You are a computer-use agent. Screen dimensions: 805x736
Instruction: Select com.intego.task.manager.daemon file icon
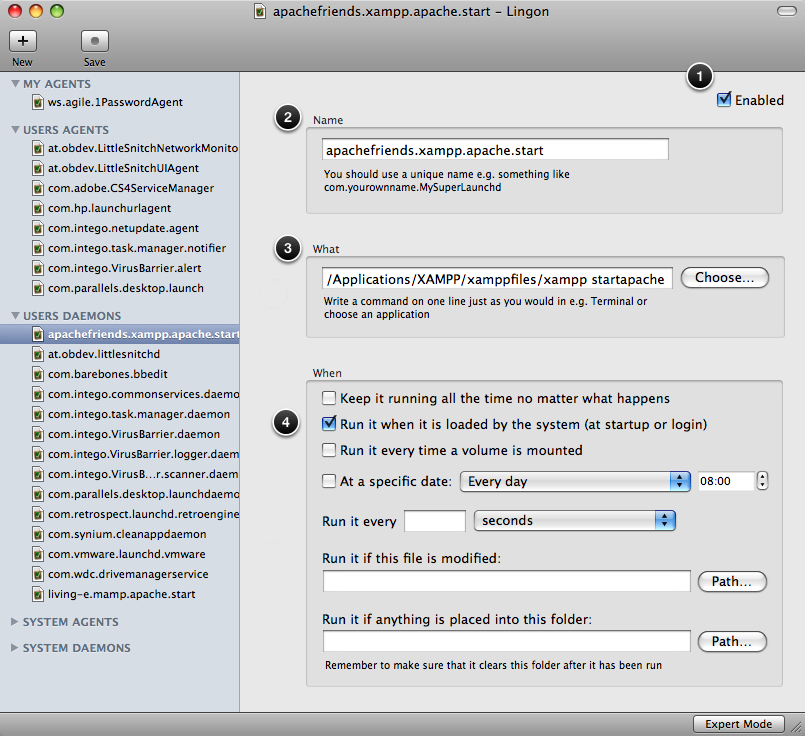pyautogui.click(x=37, y=415)
